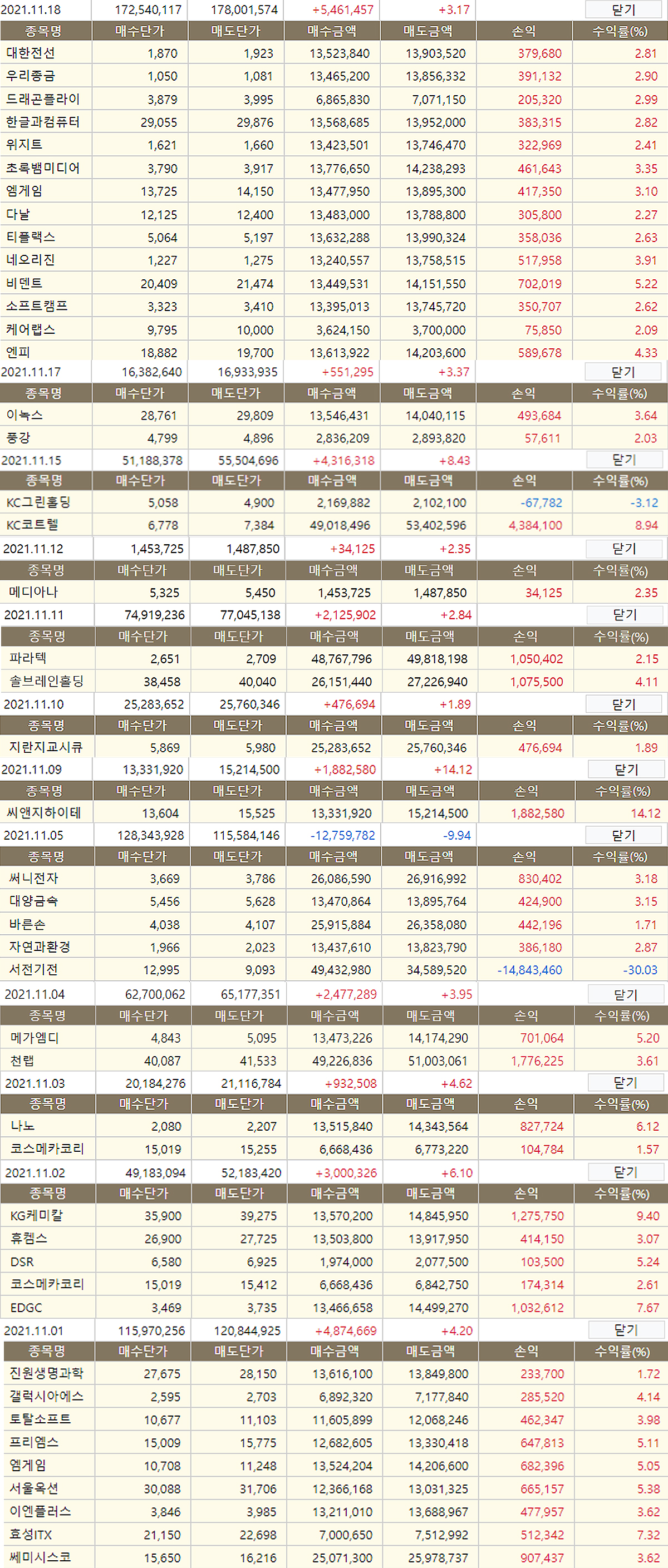
Task: Click stock name 대양금속
Action: click(34, 901)
